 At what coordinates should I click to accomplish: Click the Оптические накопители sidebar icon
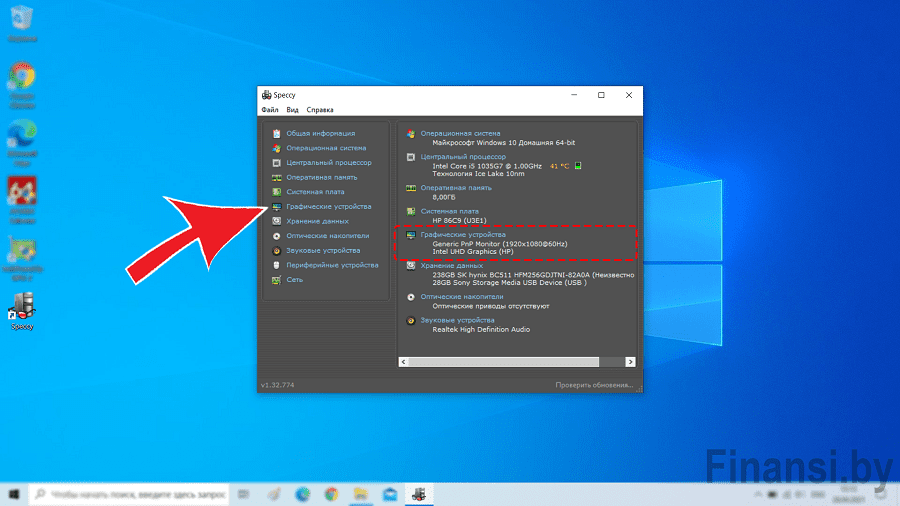click(x=277, y=236)
